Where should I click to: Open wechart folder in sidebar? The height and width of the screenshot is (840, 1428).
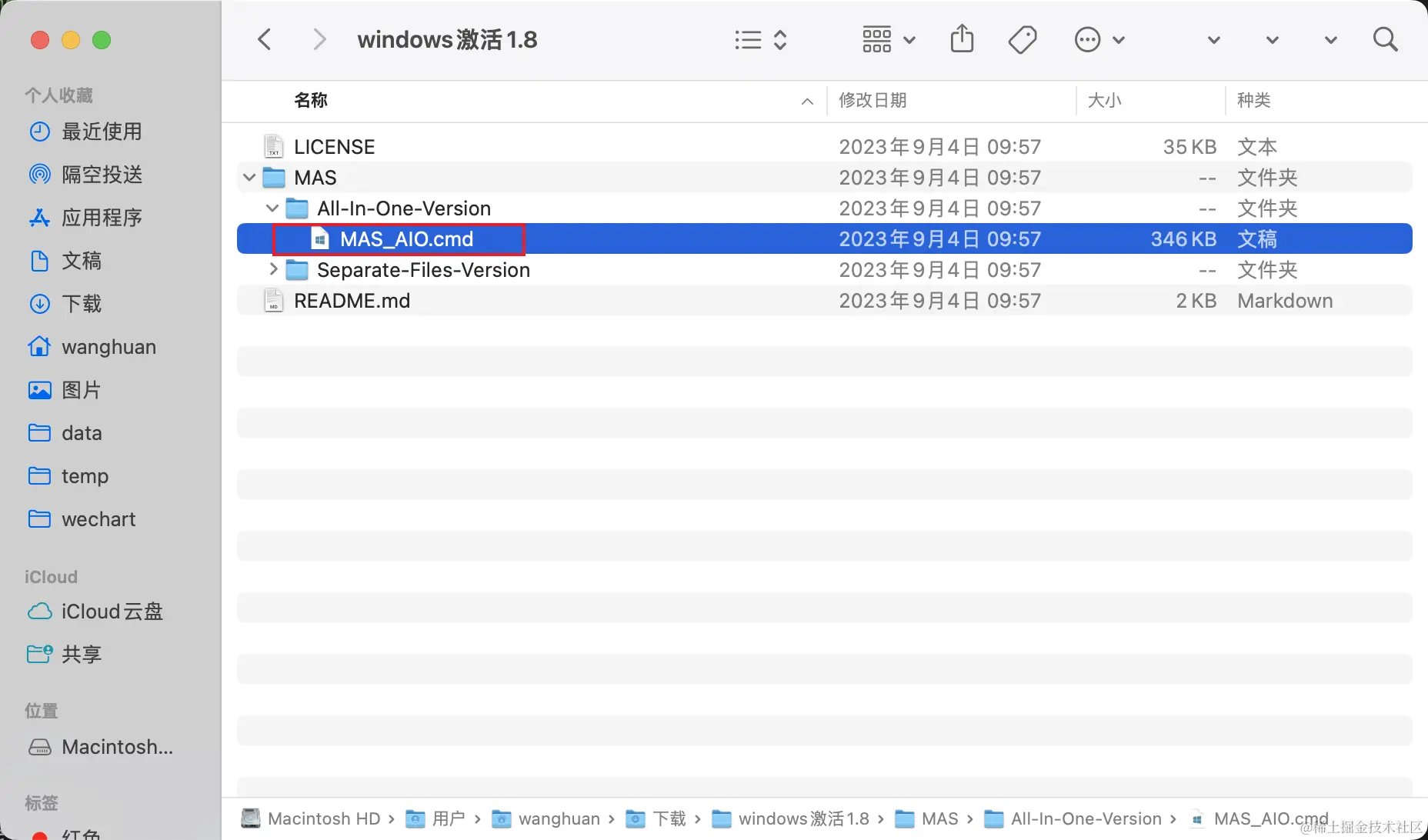(x=98, y=519)
